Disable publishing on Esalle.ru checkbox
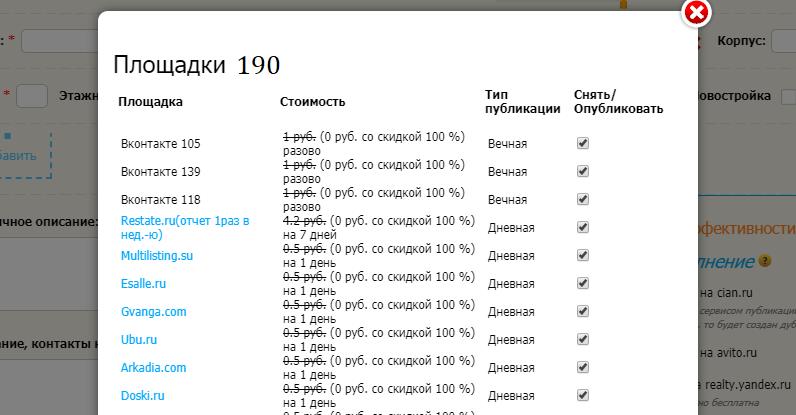The width and height of the screenshot is (796, 415). [583, 284]
